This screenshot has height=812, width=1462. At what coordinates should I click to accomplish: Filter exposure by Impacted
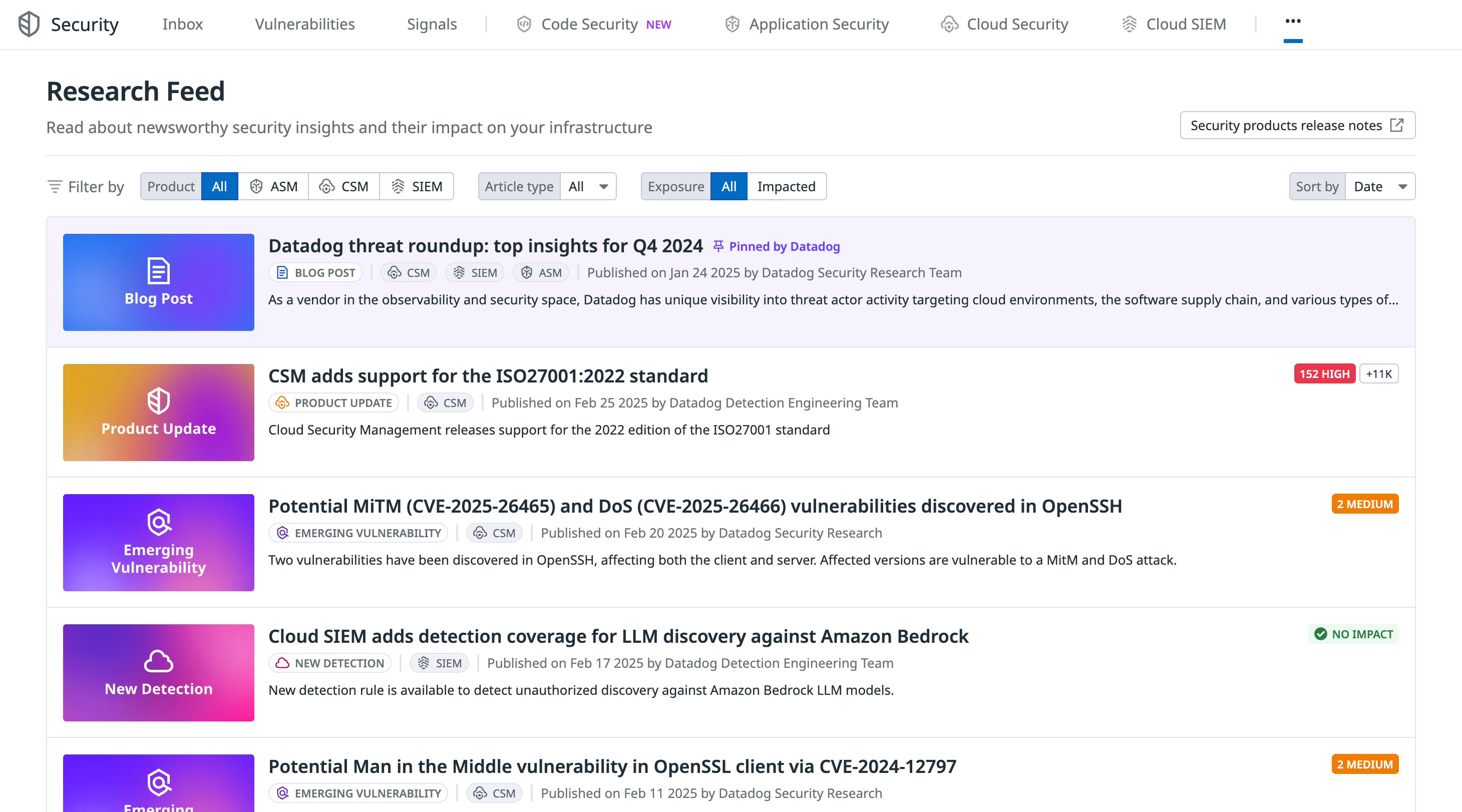click(786, 187)
